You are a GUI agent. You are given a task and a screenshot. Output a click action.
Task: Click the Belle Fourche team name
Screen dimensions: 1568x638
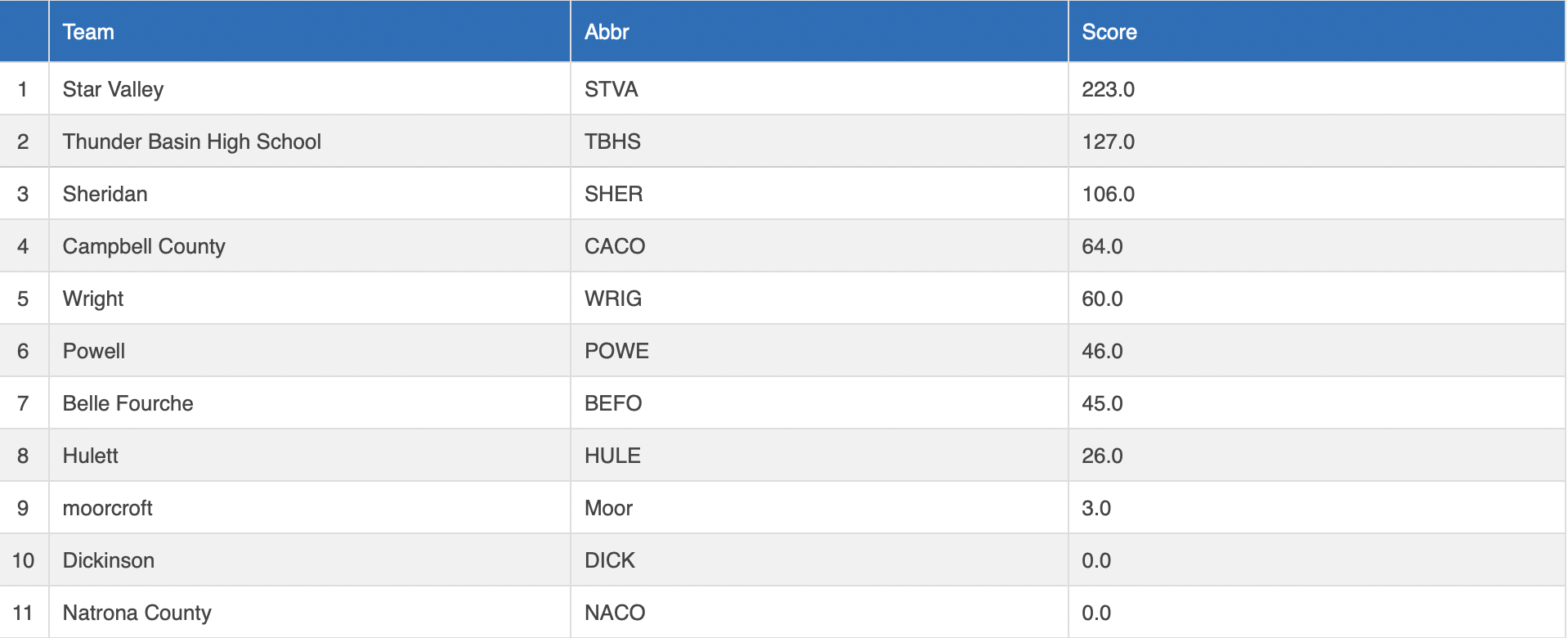click(128, 403)
